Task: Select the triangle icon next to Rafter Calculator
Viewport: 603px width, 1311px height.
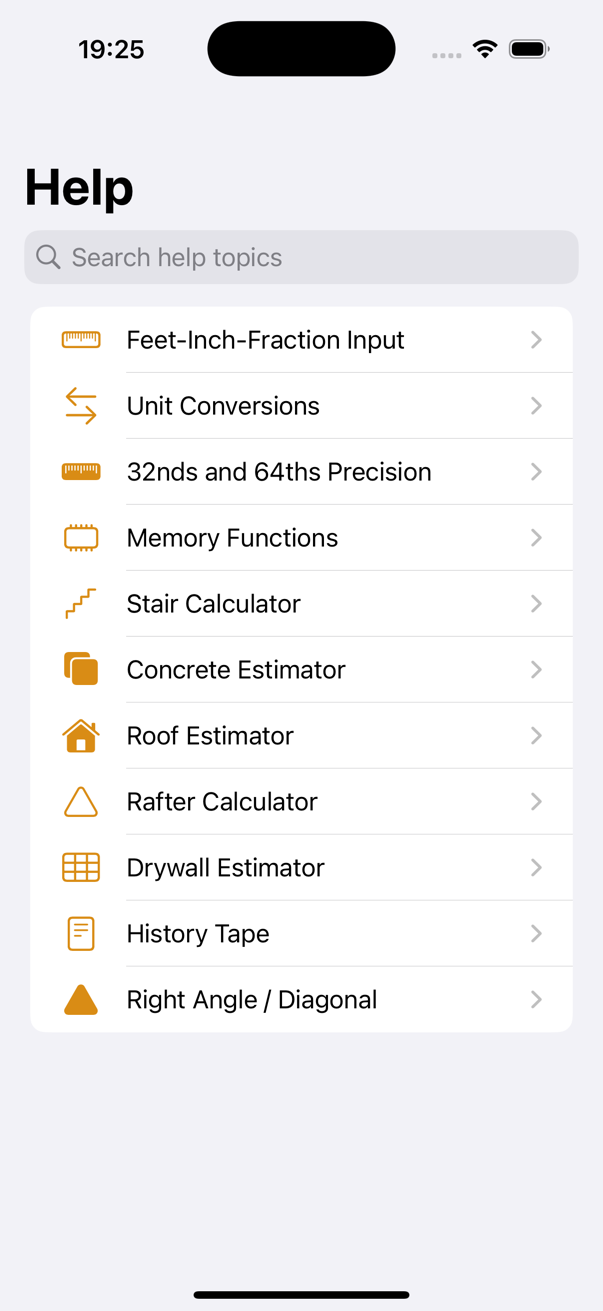Action: (81, 801)
